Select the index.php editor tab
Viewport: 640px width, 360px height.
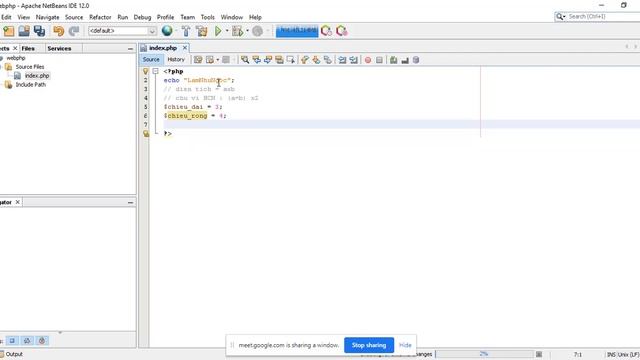162,48
